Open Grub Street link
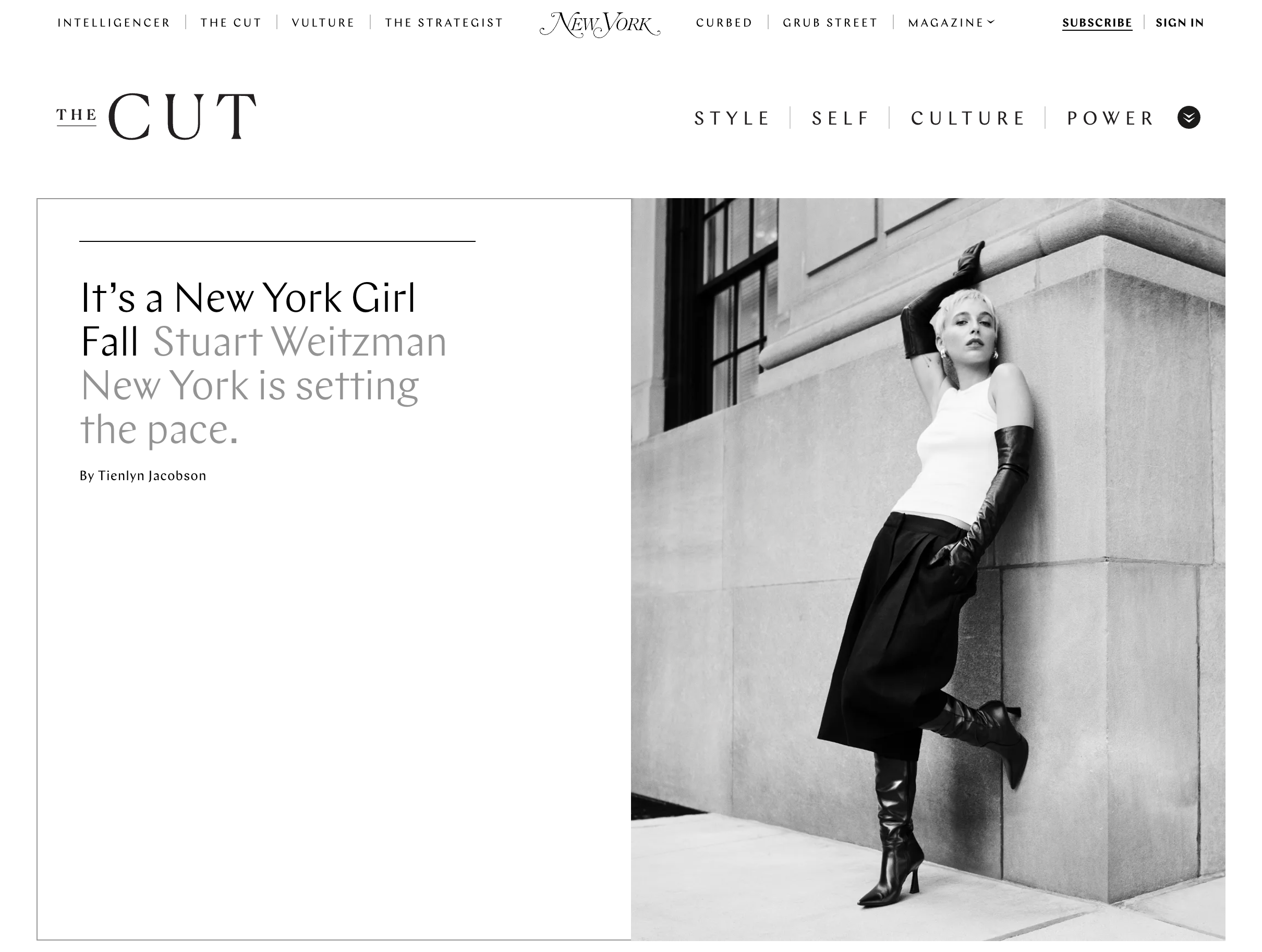The image size is (1262, 952). (830, 23)
